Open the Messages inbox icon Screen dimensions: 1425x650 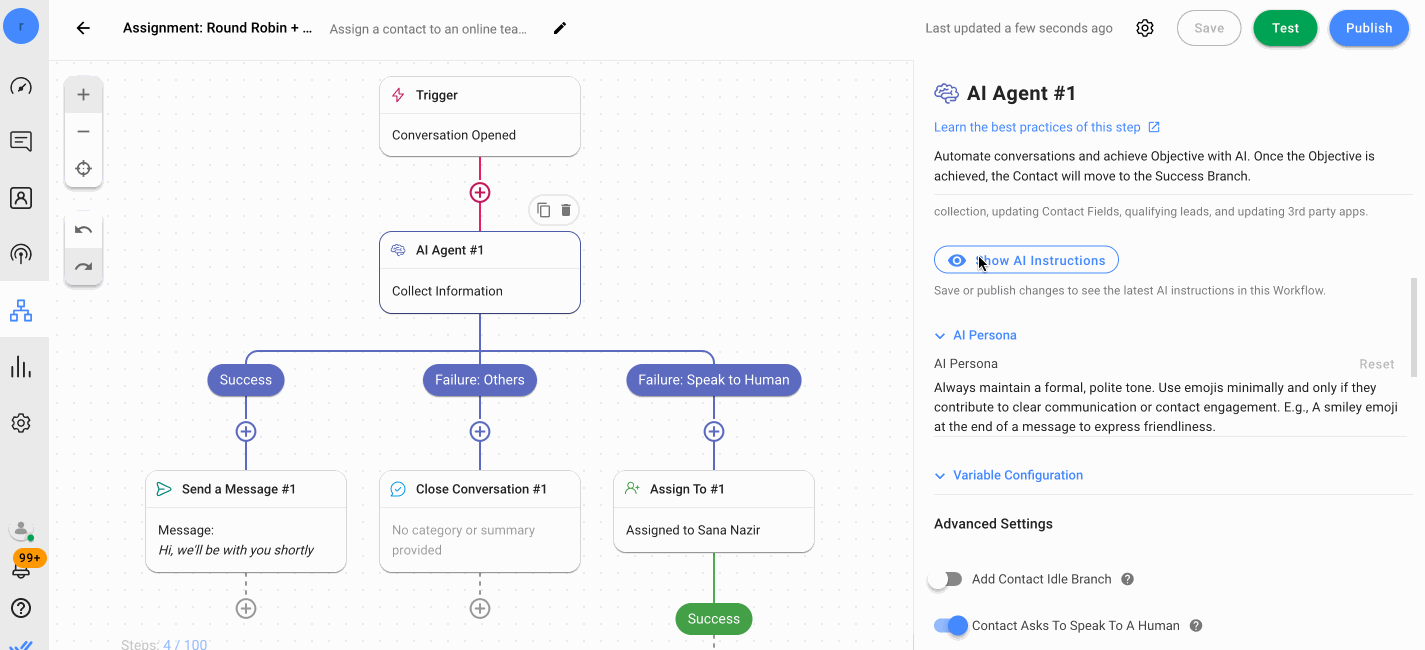[x=21, y=141]
